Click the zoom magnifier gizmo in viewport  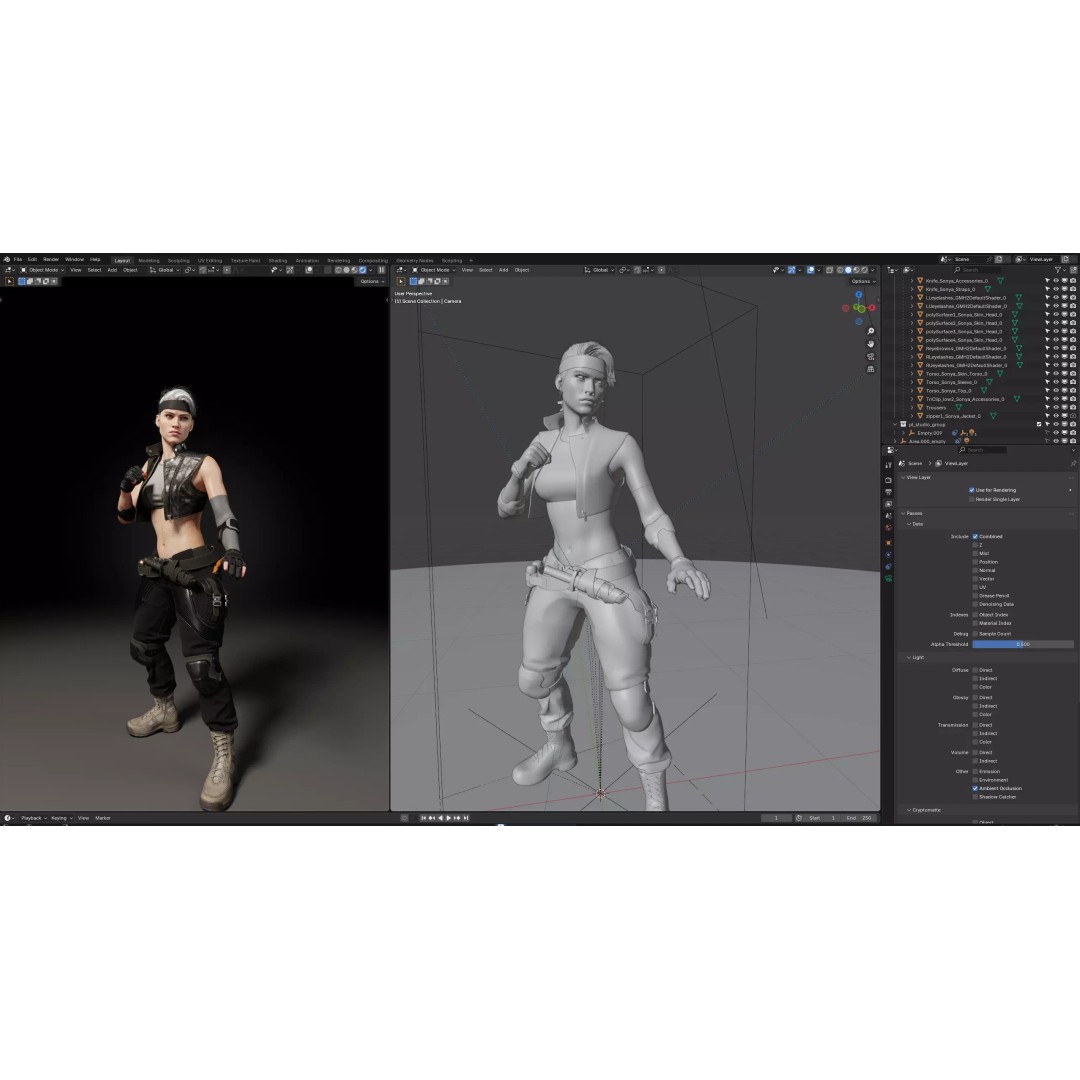[x=871, y=331]
